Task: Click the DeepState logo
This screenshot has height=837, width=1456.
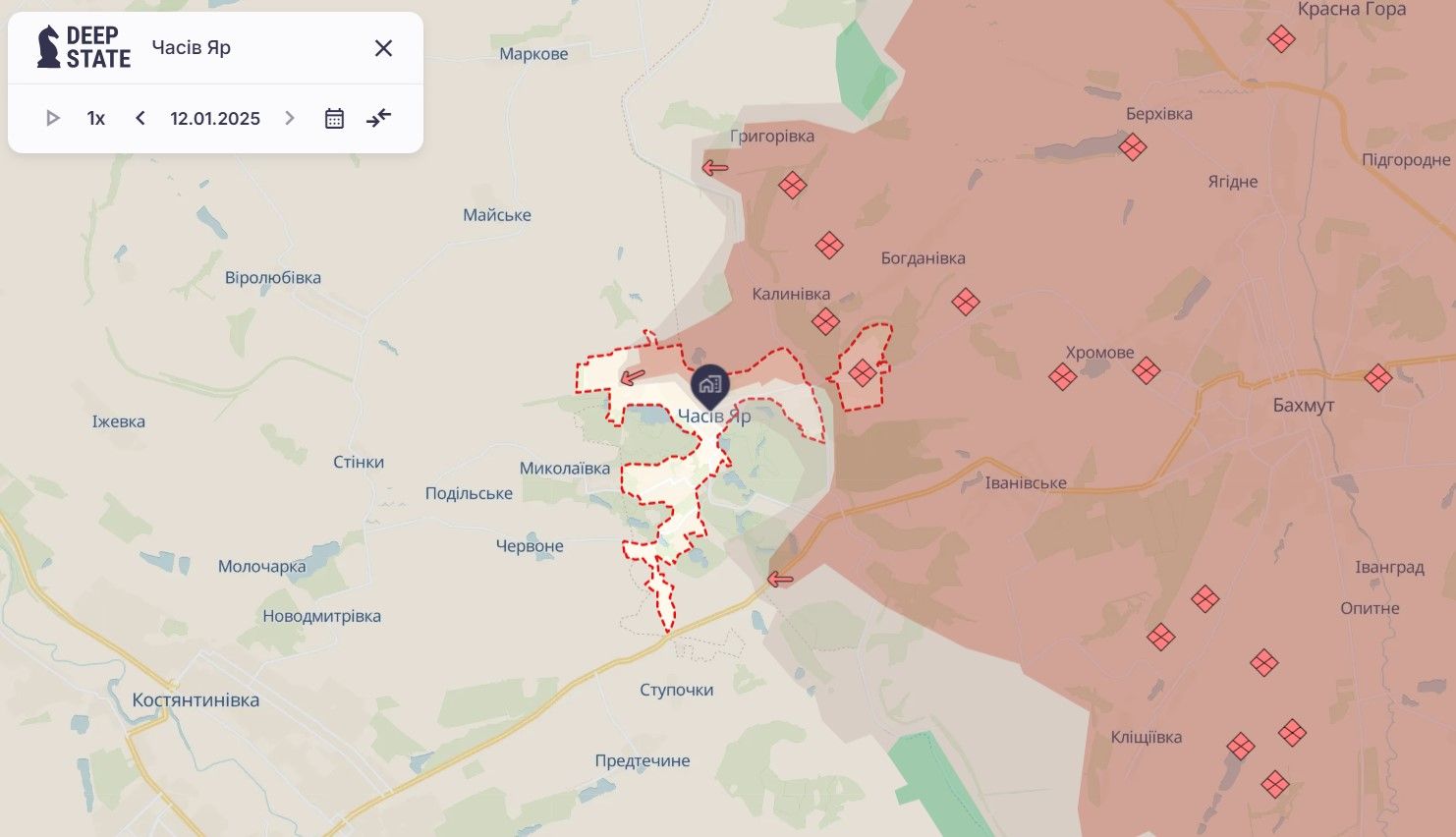Action: pos(84,47)
